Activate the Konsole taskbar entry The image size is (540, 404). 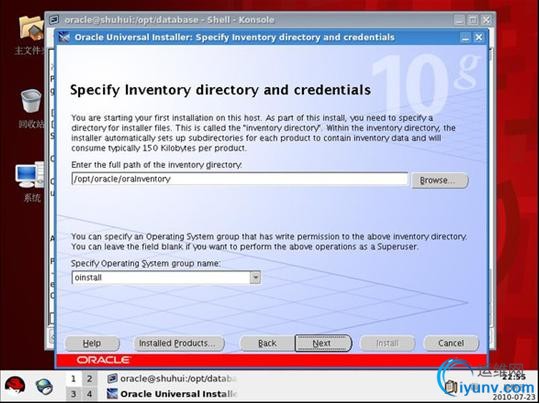pyautogui.click(x=172, y=379)
